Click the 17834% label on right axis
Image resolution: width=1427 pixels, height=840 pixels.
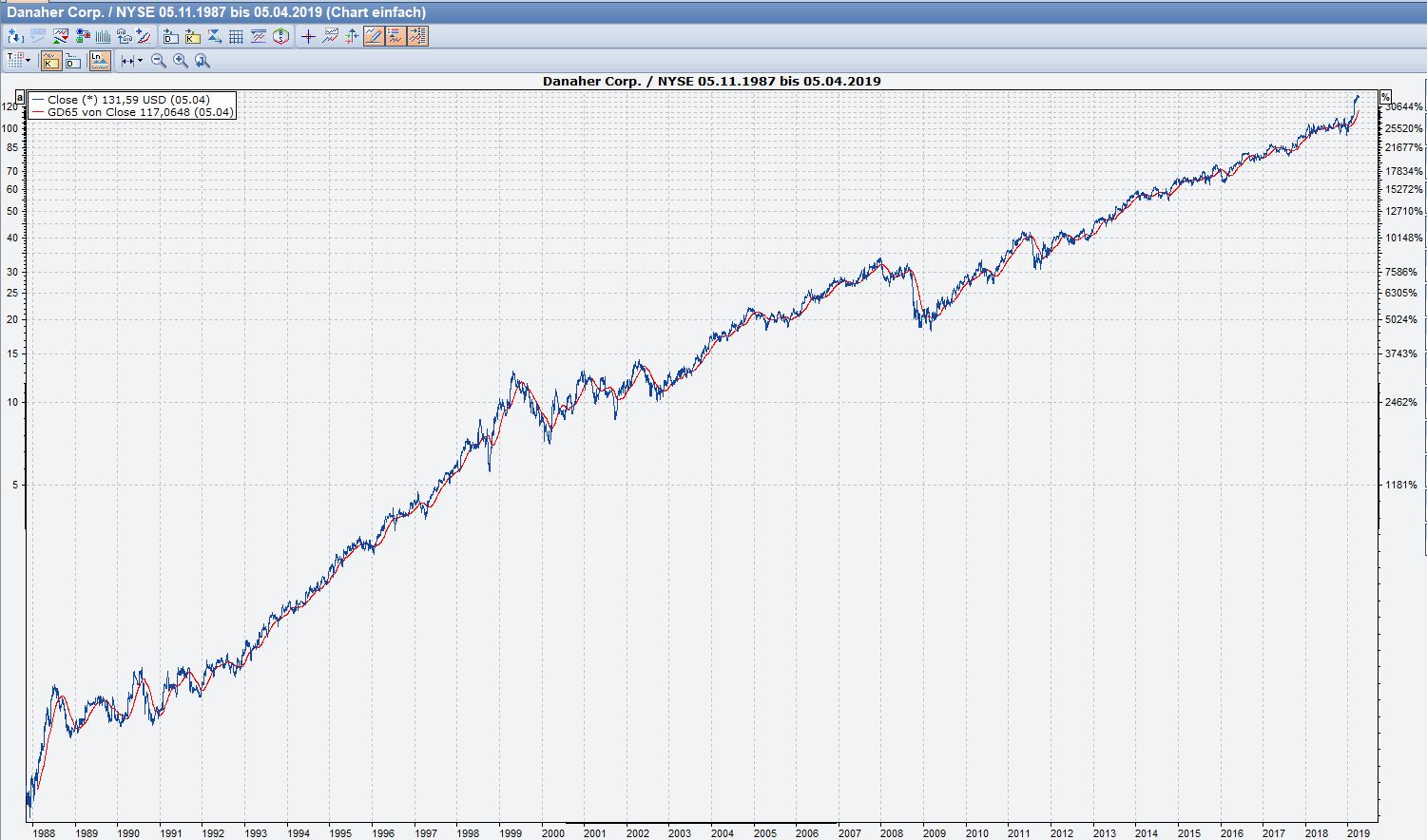pos(1404,171)
